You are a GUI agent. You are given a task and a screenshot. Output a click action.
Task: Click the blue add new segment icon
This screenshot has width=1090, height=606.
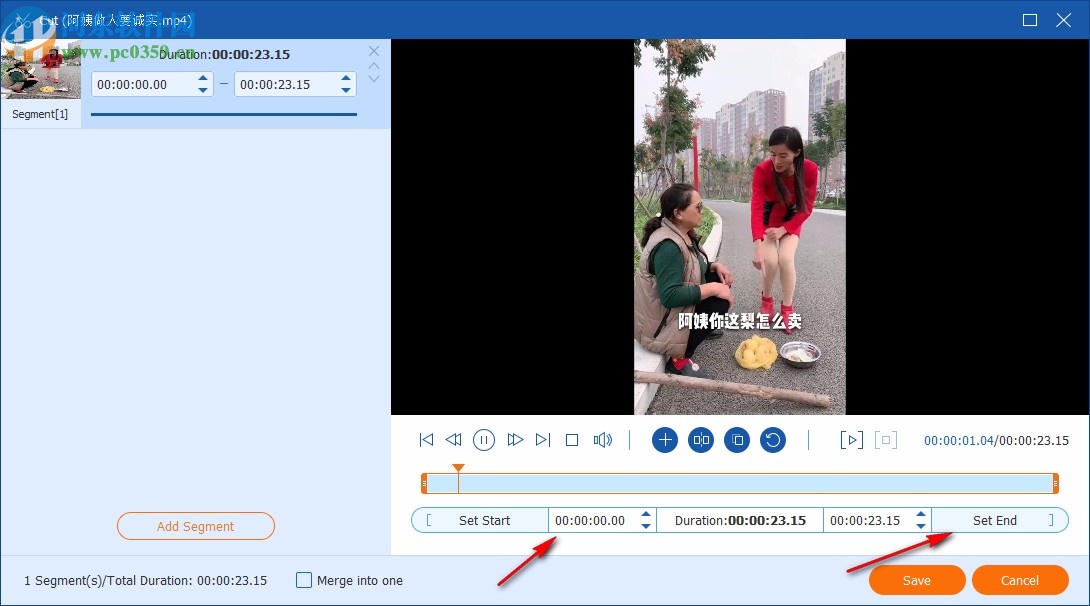coord(665,440)
